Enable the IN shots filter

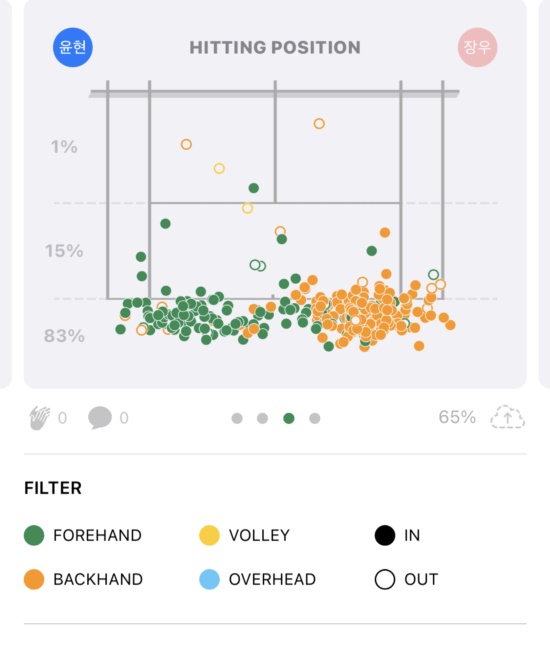pyautogui.click(x=398, y=535)
